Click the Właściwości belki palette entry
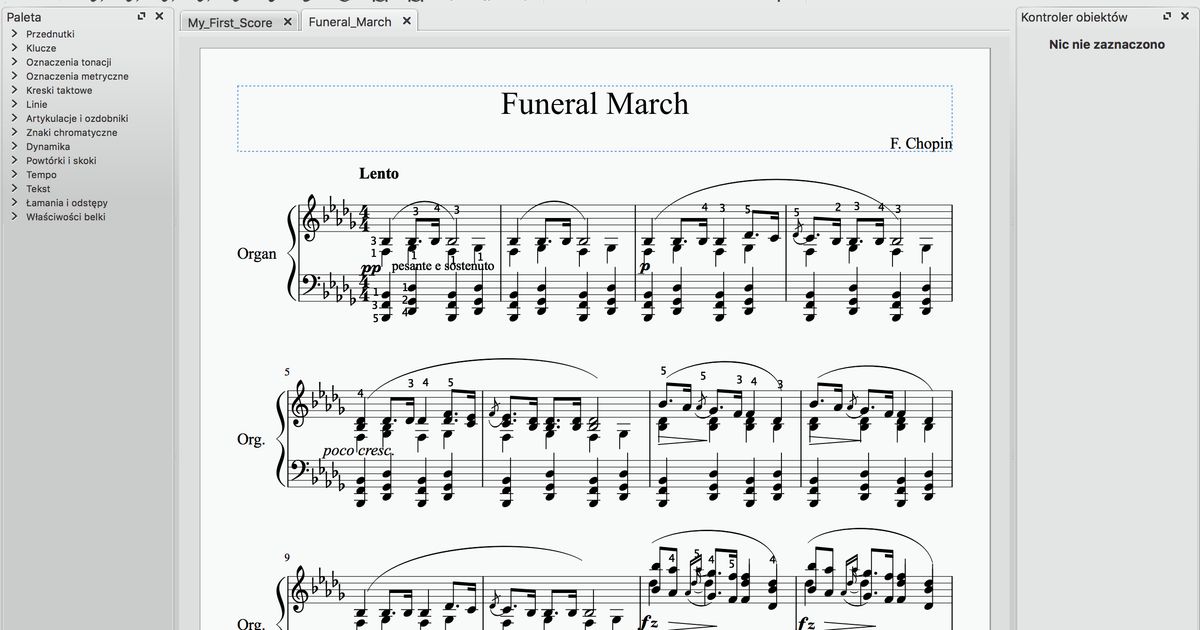 pos(65,216)
